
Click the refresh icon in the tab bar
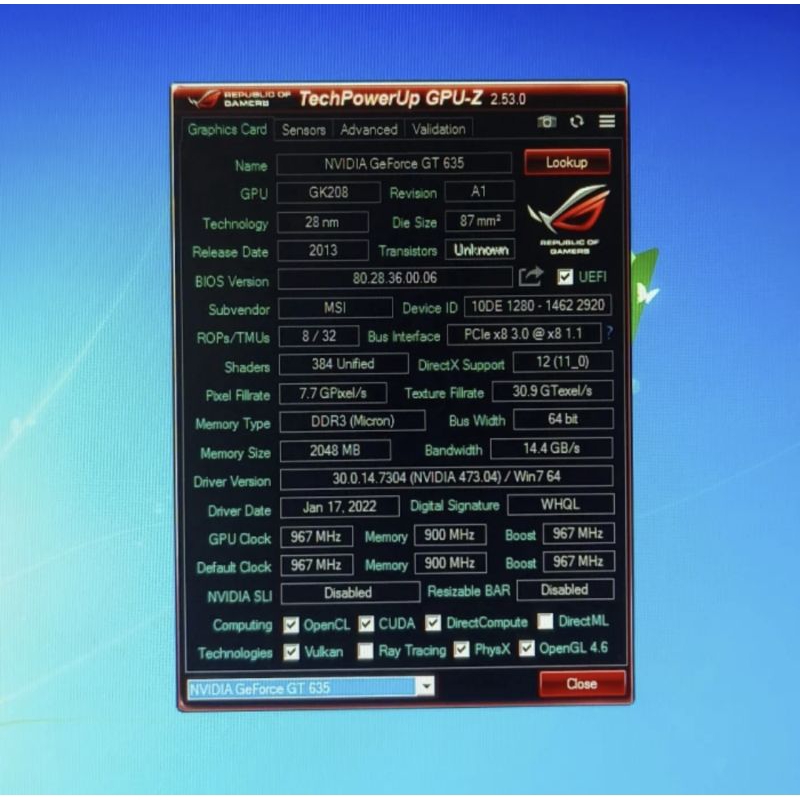click(x=577, y=122)
